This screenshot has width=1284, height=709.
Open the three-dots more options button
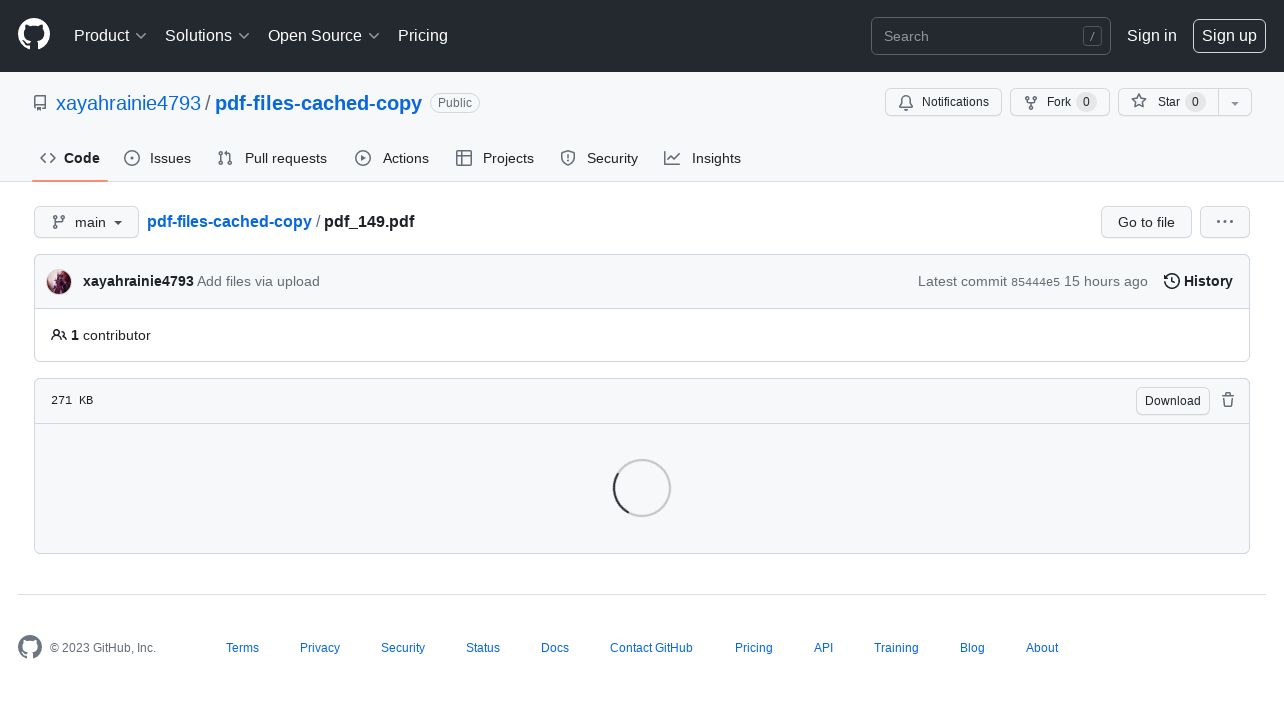pyautogui.click(x=1224, y=222)
